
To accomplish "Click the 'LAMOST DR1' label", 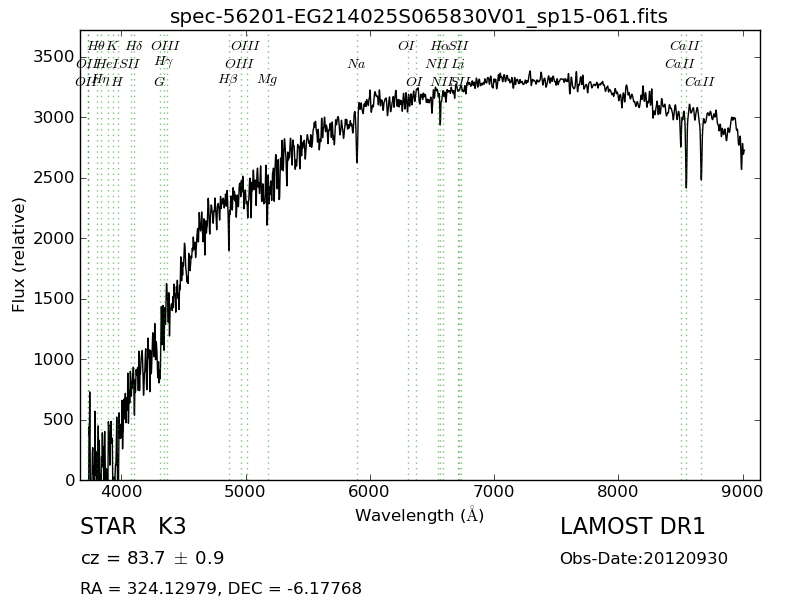I will 632,527.
